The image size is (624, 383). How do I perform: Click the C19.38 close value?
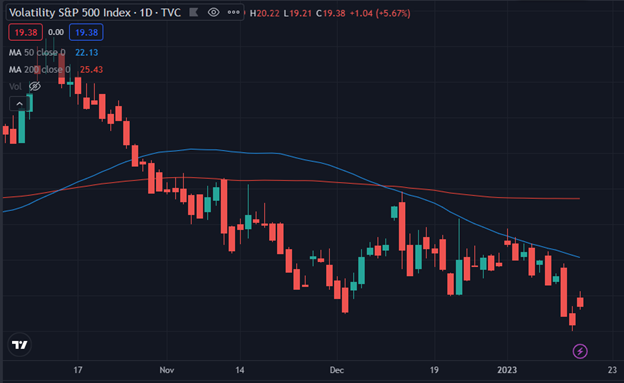(x=330, y=13)
